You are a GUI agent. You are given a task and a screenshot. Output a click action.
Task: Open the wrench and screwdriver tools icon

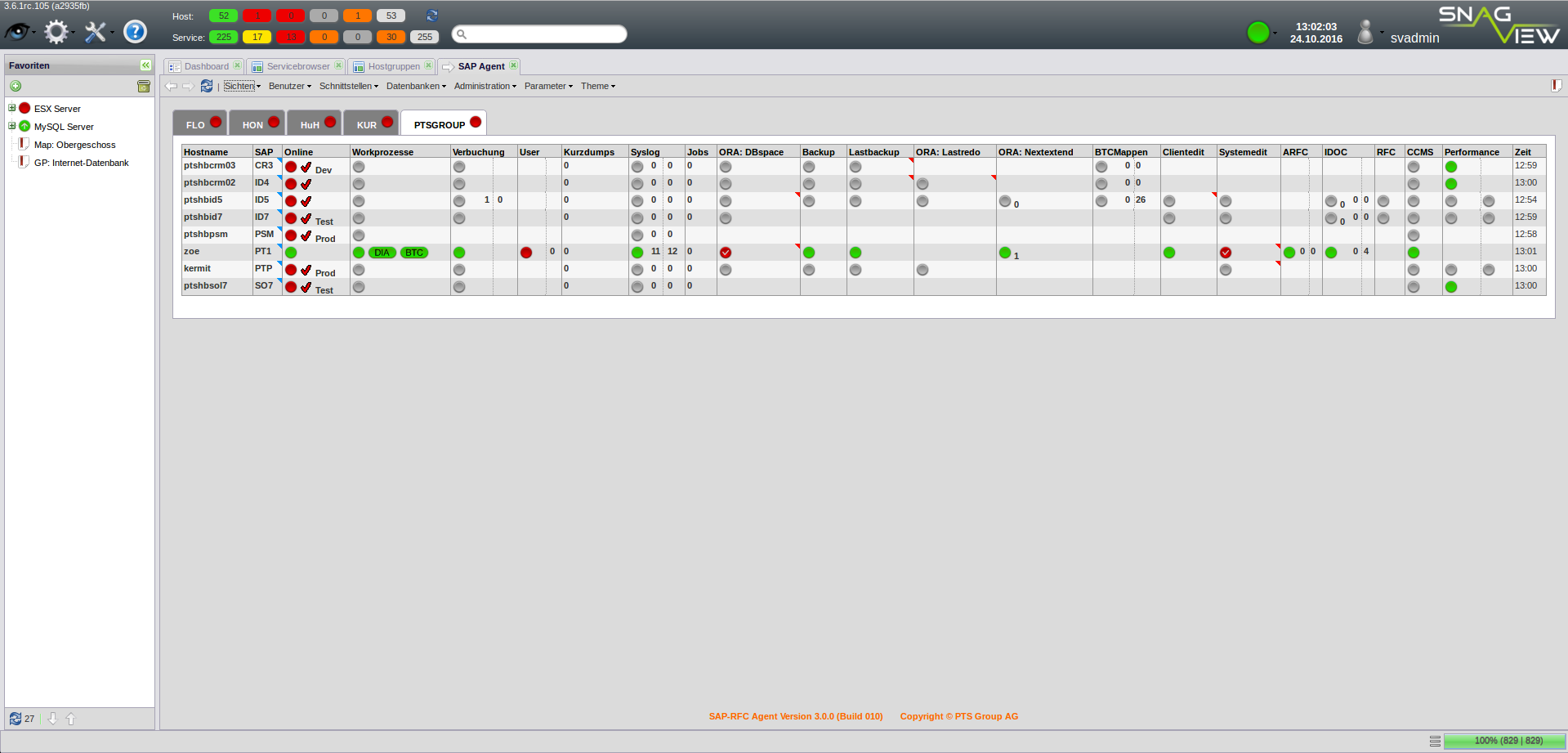[x=96, y=32]
